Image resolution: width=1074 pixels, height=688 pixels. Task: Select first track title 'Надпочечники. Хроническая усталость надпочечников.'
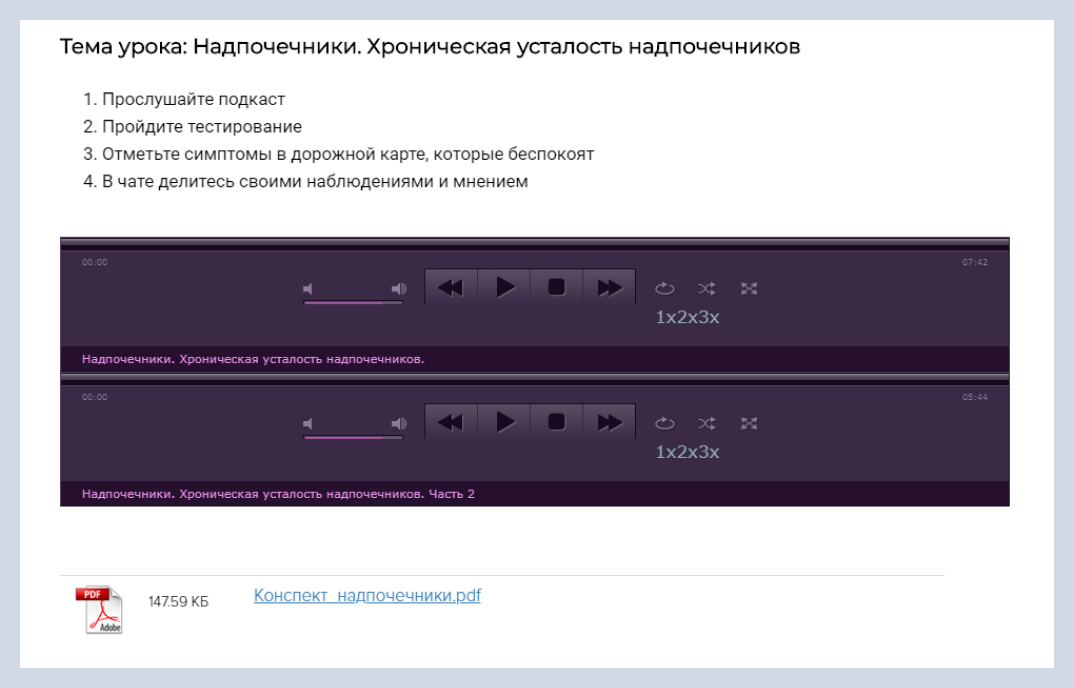click(x=253, y=359)
